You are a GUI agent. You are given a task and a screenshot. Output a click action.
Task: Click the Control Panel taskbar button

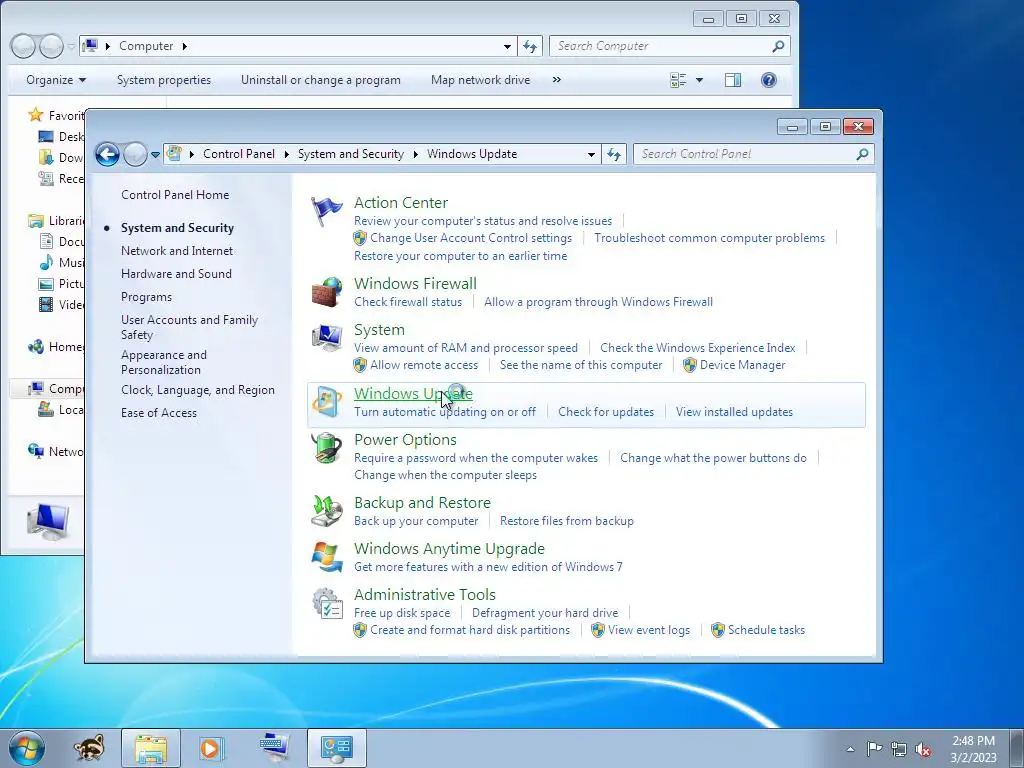[337, 748]
